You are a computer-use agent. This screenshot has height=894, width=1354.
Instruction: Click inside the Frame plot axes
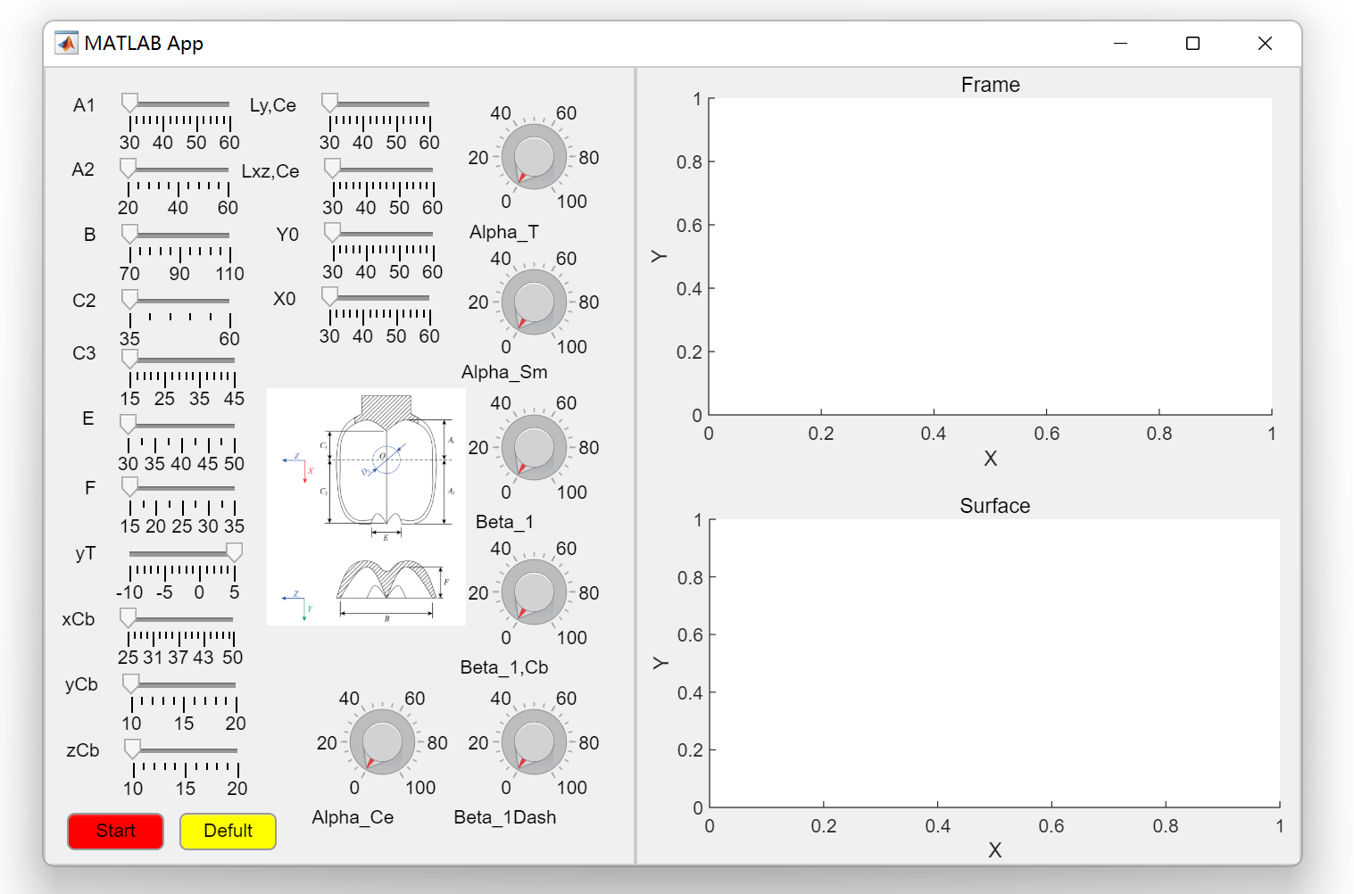coord(990,256)
